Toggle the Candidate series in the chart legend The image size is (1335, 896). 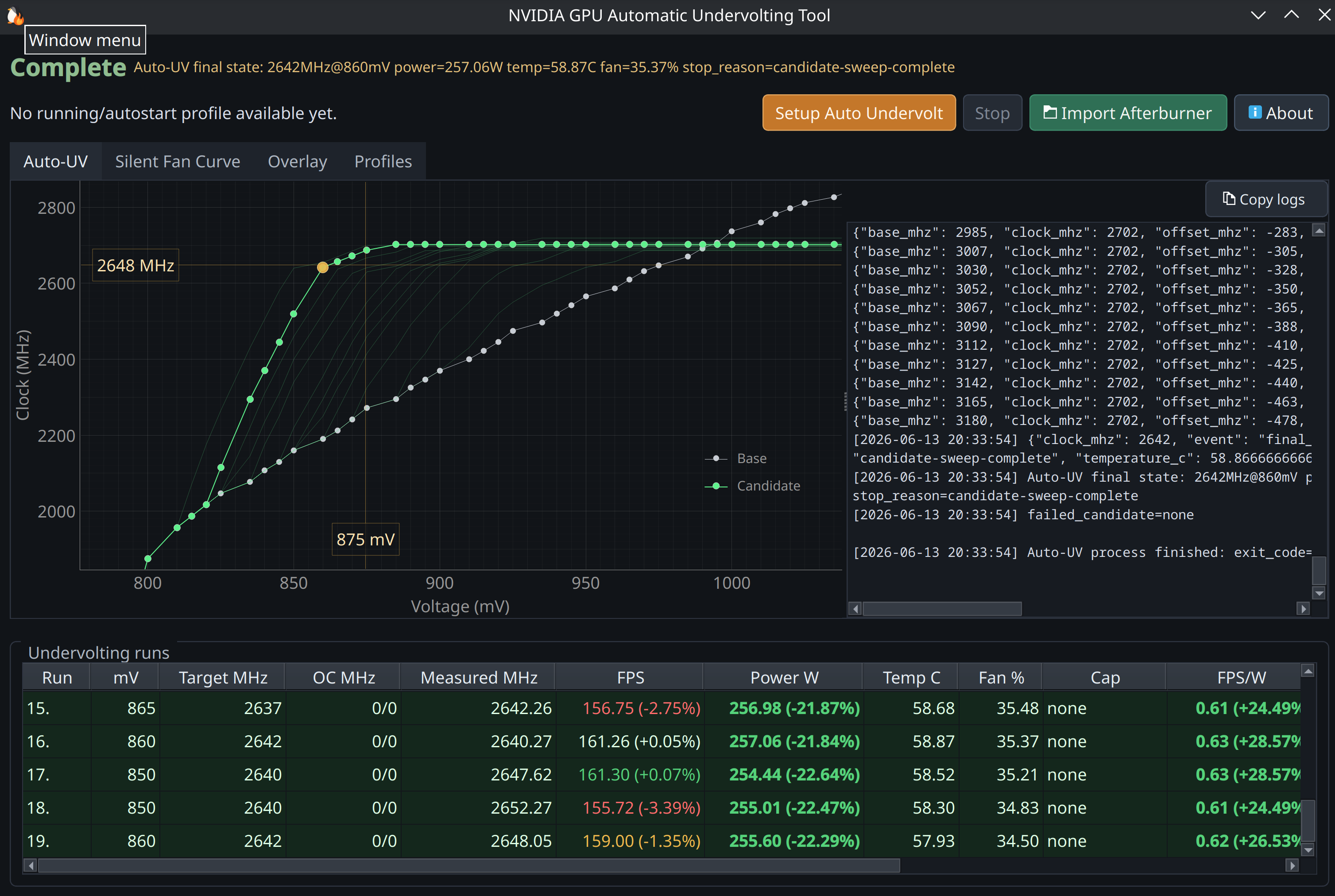click(x=752, y=486)
